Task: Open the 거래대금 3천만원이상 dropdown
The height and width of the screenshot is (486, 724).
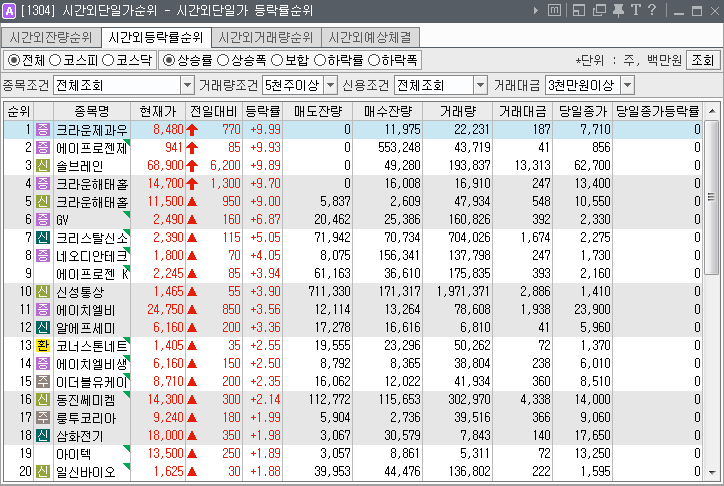Action: 627,85
